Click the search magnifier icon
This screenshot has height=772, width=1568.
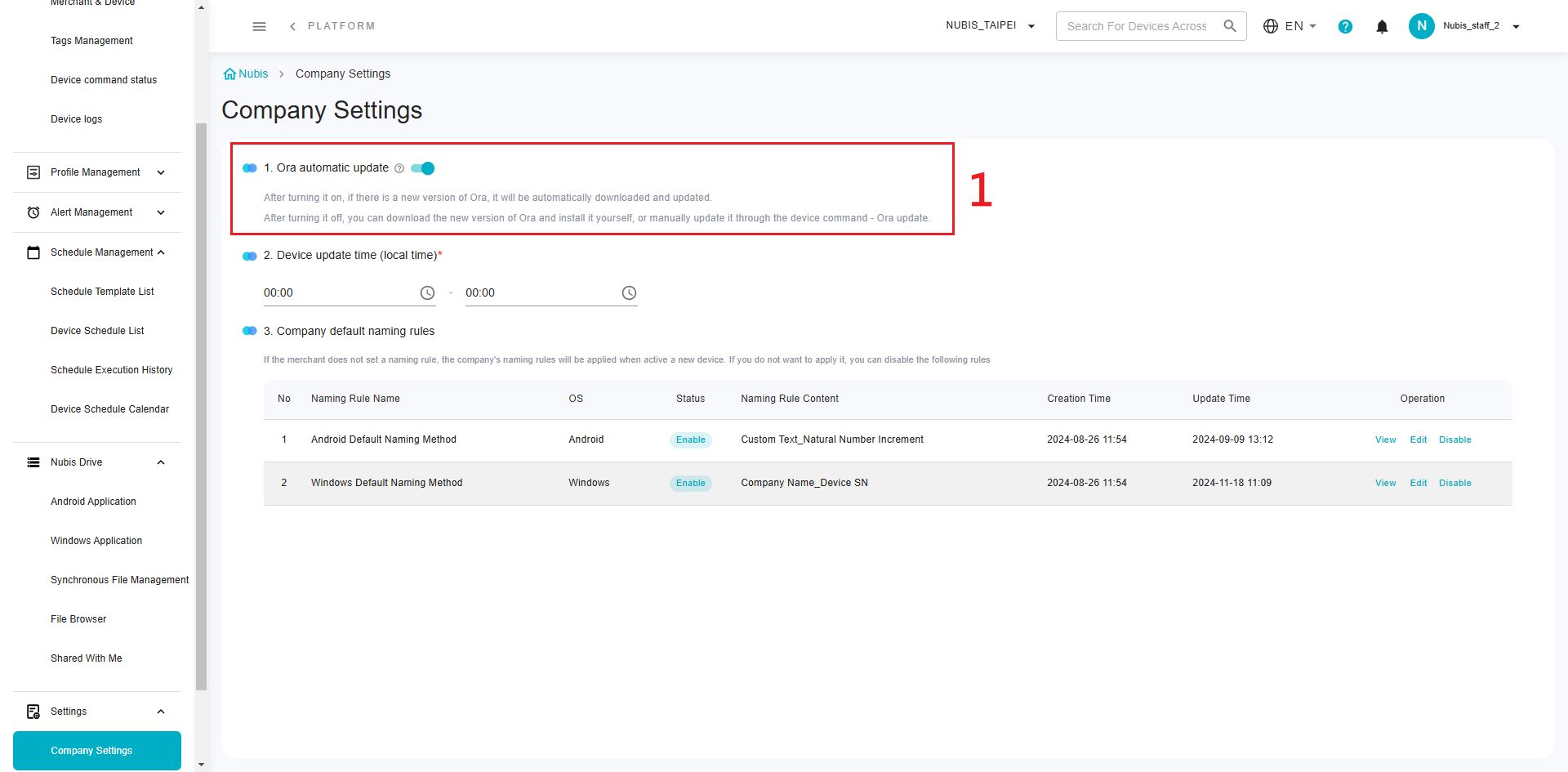(1230, 26)
